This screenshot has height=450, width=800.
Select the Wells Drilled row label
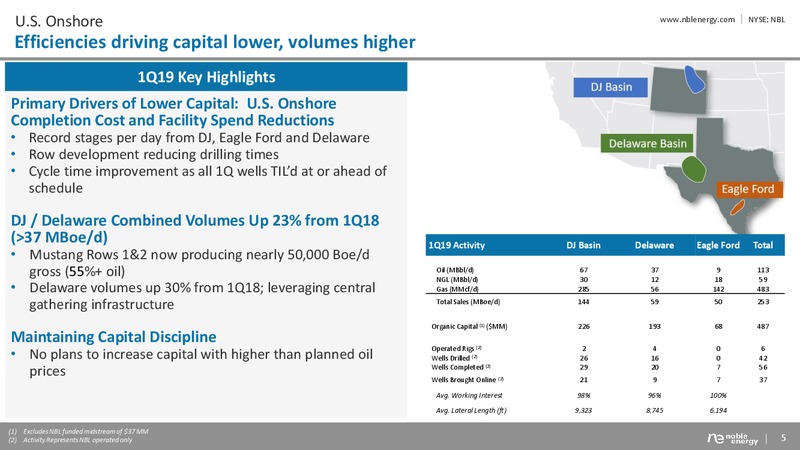[x=456, y=358]
